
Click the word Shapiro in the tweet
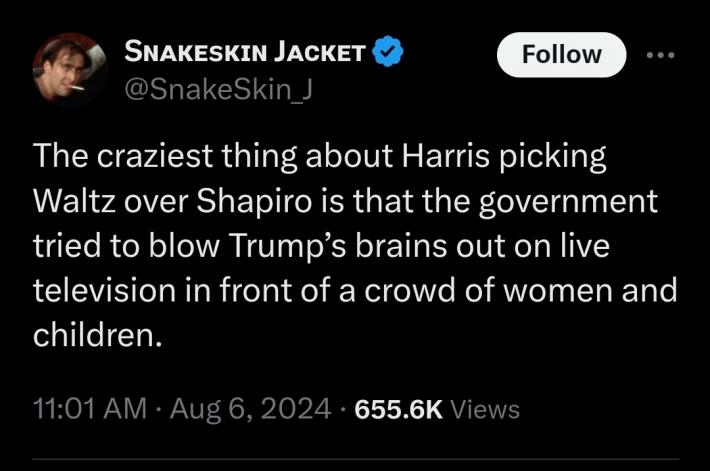[254, 202]
